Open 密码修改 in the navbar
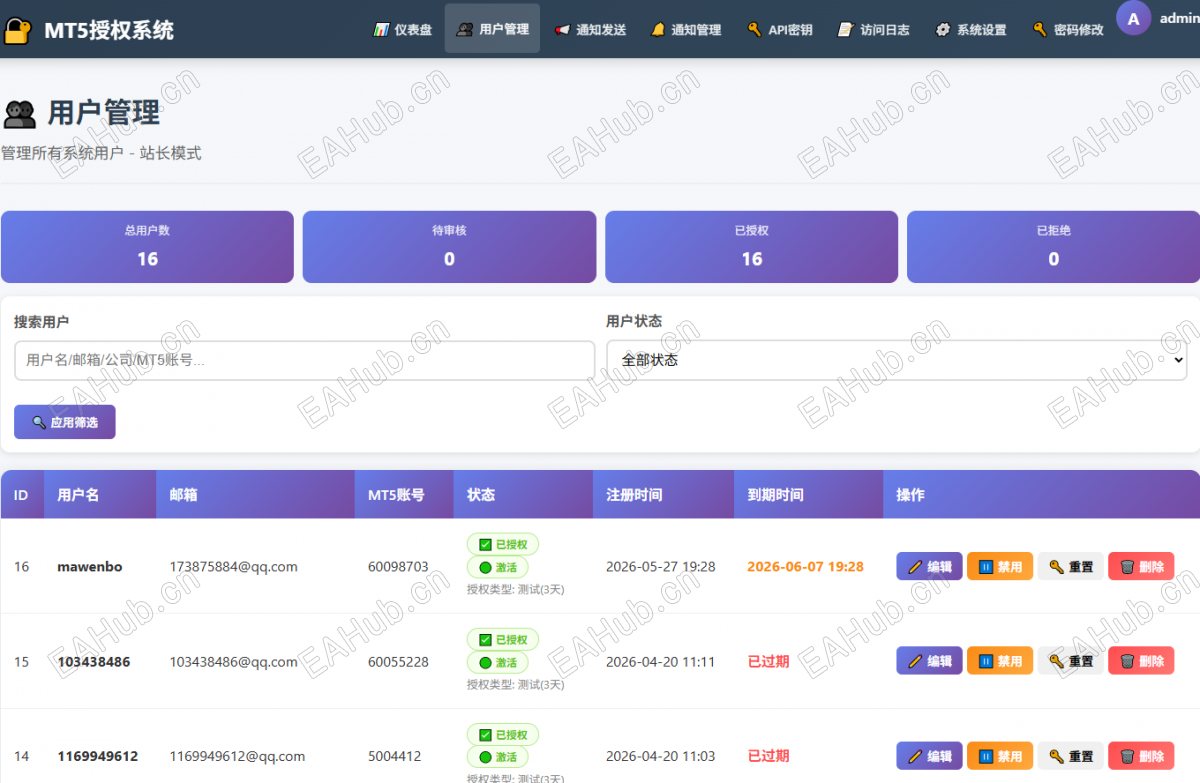This screenshot has height=783, width=1200. click(x=1067, y=29)
